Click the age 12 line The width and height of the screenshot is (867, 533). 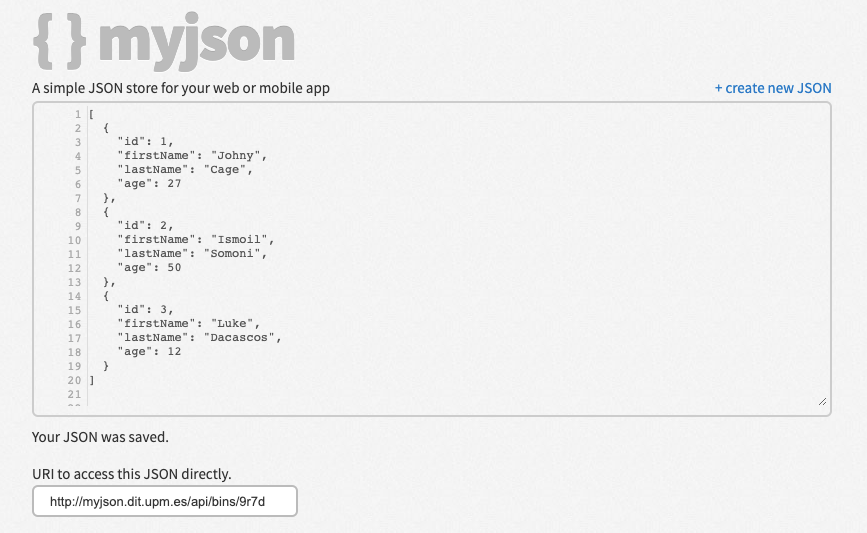point(149,352)
